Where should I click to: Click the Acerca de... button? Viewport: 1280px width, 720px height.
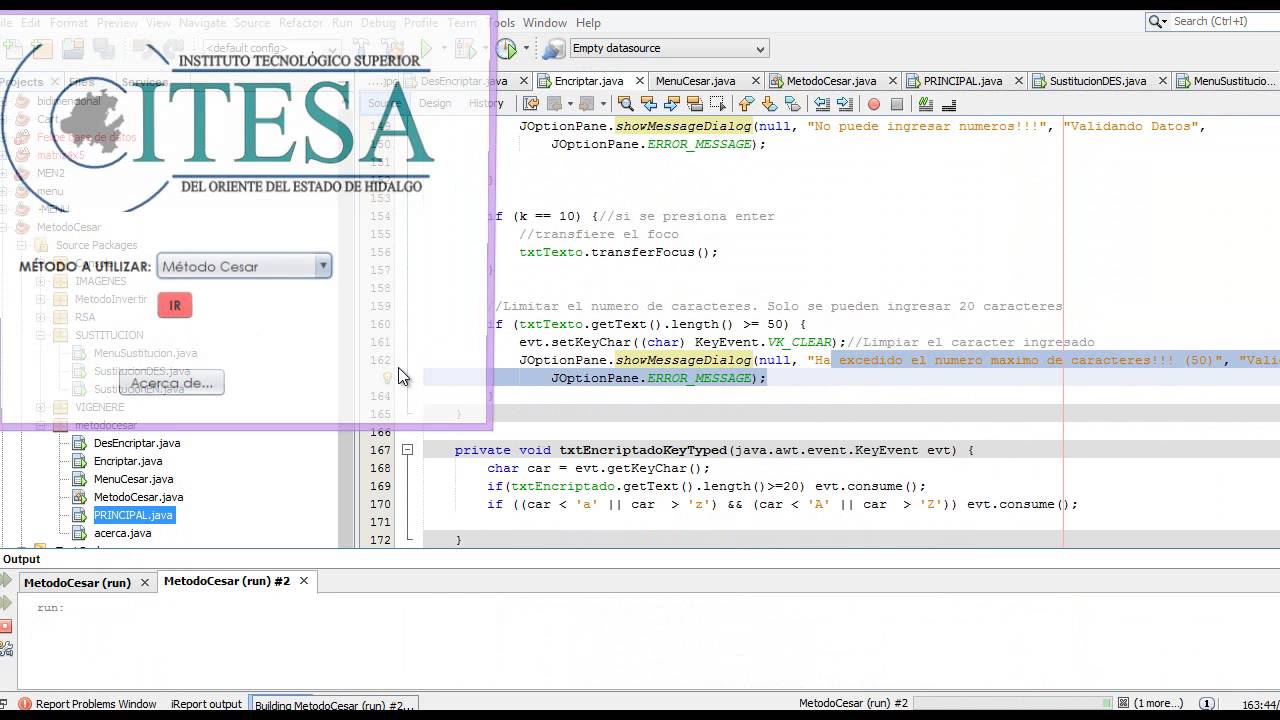(172, 383)
